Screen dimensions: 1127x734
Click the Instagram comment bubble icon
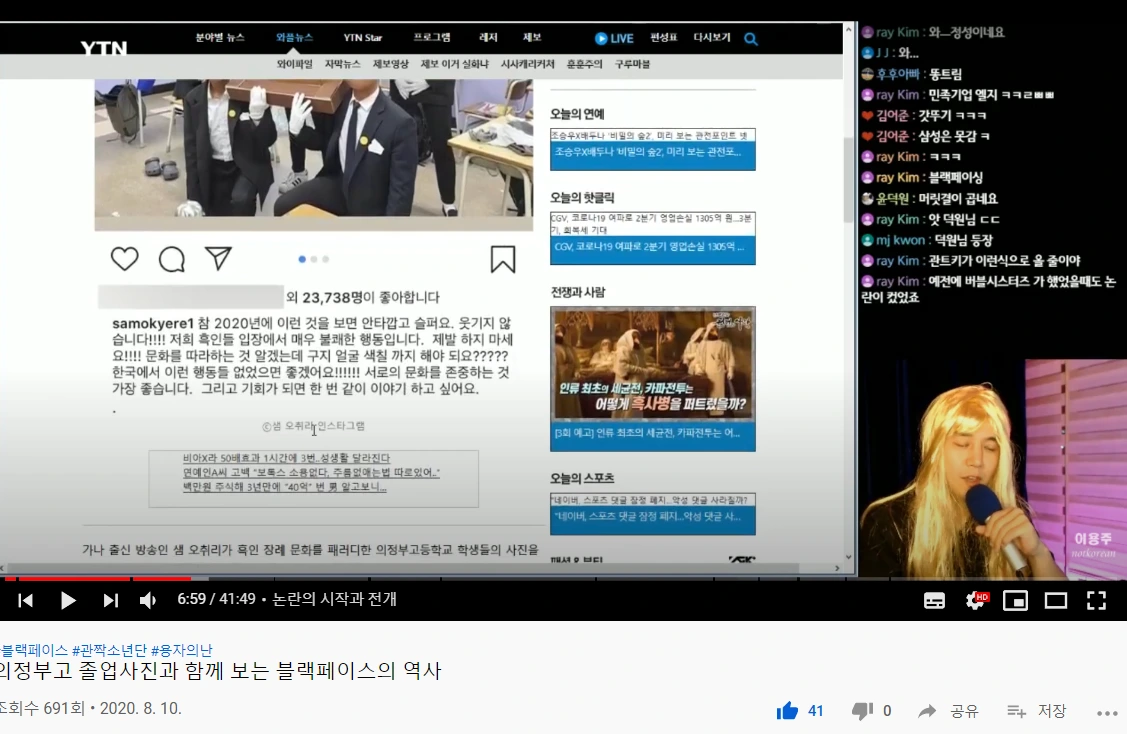(x=172, y=259)
